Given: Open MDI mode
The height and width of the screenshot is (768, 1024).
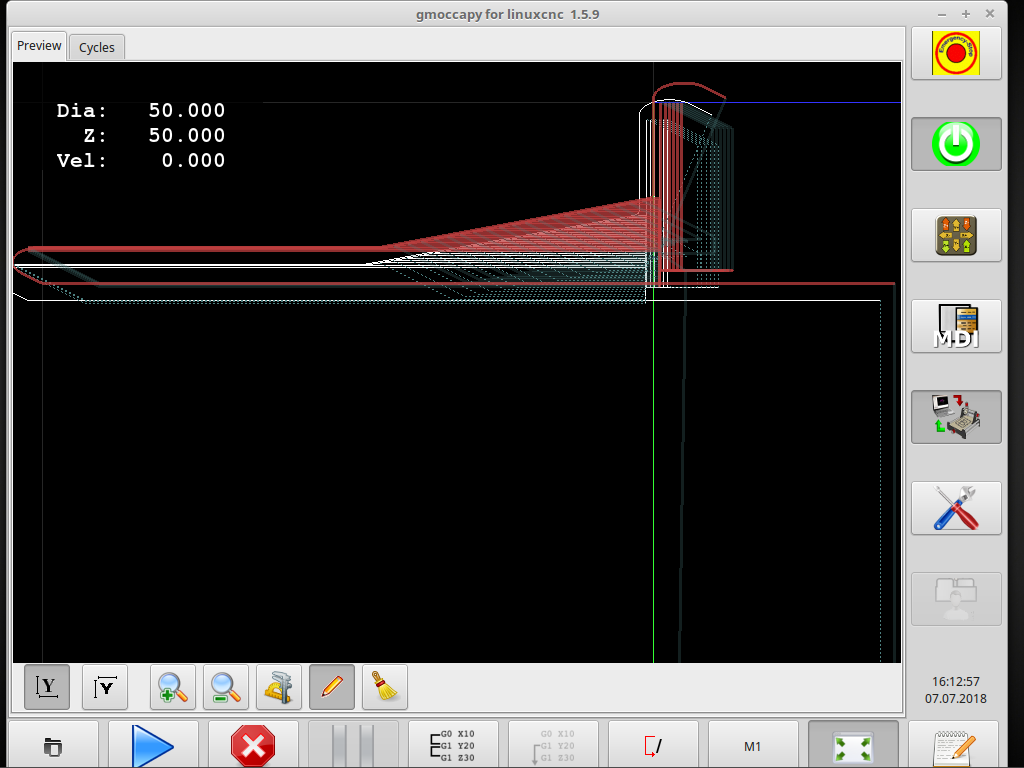Looking at the screenshot, I should pos(956,327).
